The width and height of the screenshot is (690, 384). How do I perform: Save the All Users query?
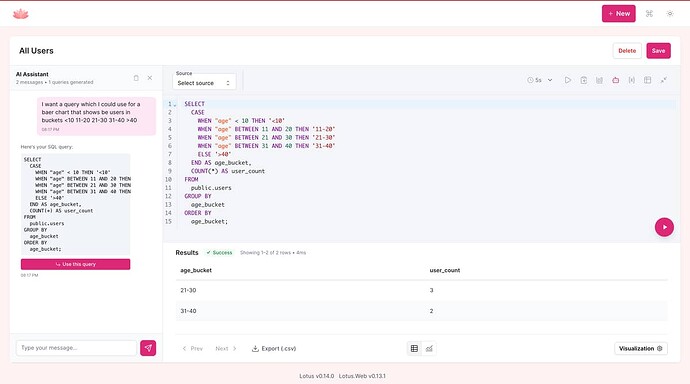pyautogui.click(x=658, y=51)
